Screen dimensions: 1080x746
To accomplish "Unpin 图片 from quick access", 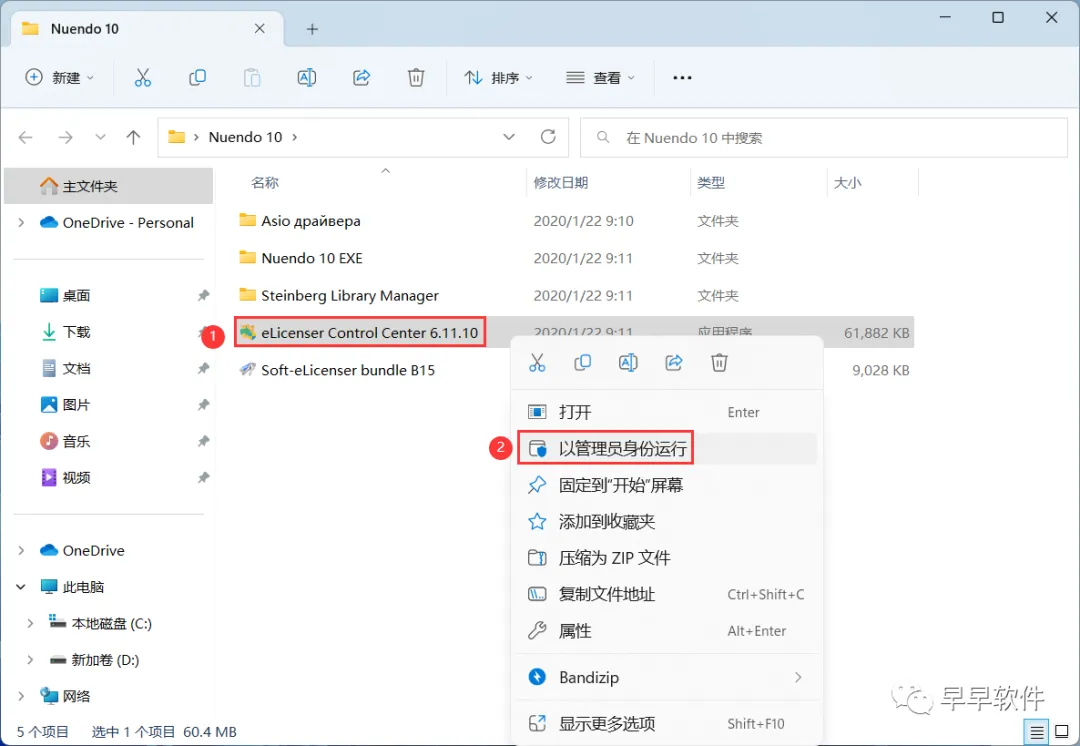I will click(203, 405).
